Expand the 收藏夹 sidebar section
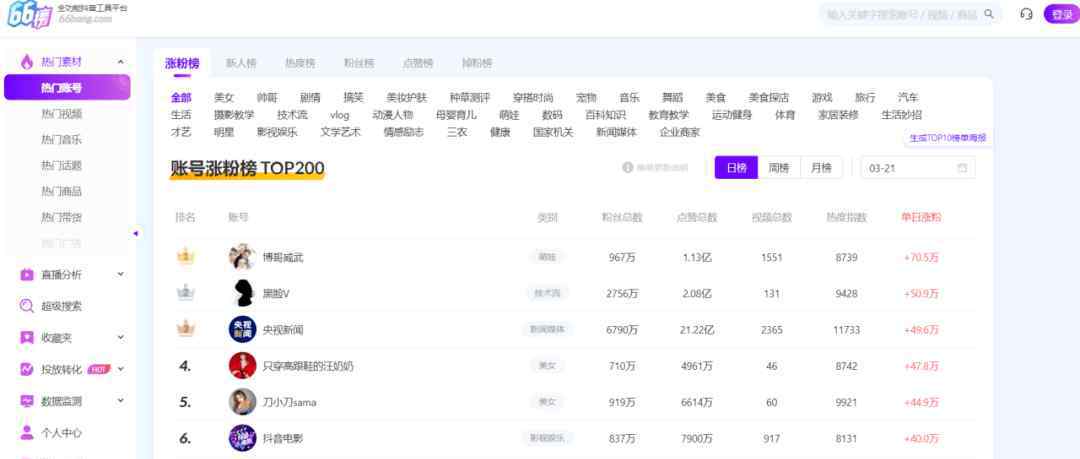Viewport: 1080px width, 459px height. (121, 338)
